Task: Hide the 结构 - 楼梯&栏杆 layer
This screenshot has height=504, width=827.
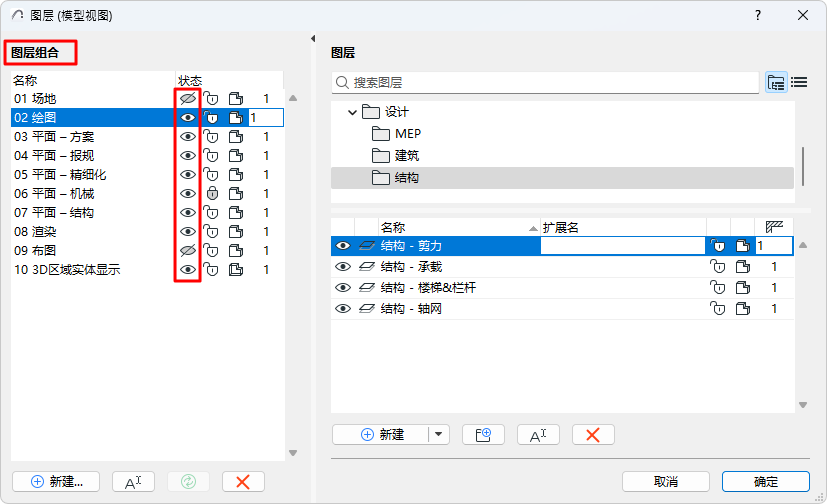Action: click(x=343, y=288)
